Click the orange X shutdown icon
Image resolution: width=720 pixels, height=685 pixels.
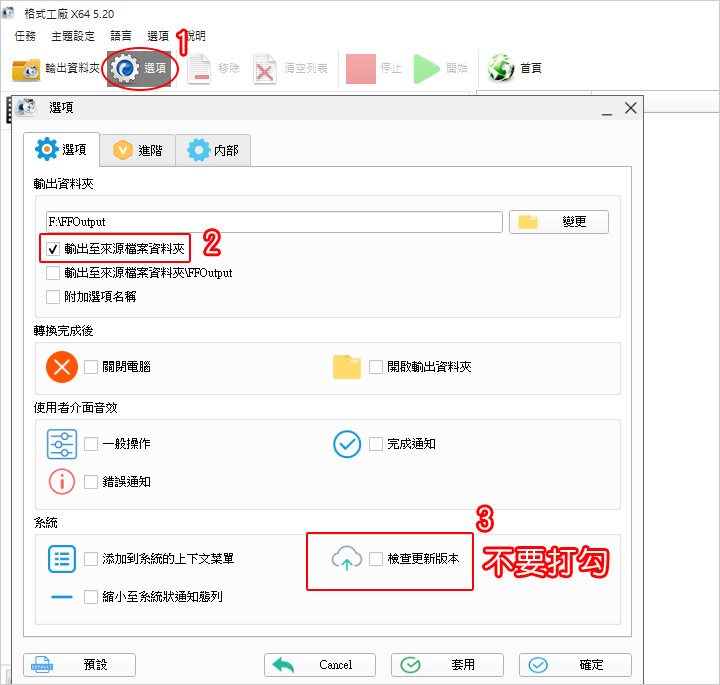point(62,367)
